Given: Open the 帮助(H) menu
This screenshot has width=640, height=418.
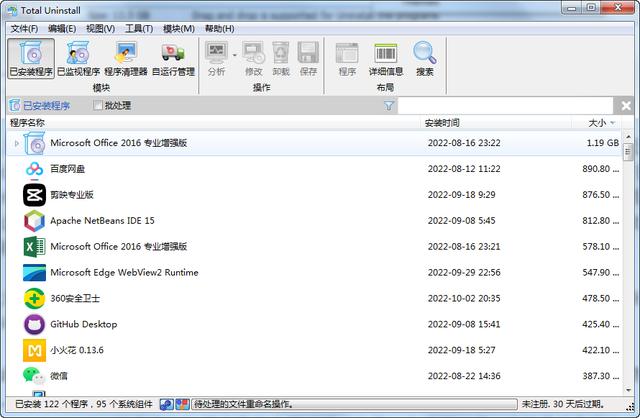Looking at the screenshot, I should click(219, 29).
